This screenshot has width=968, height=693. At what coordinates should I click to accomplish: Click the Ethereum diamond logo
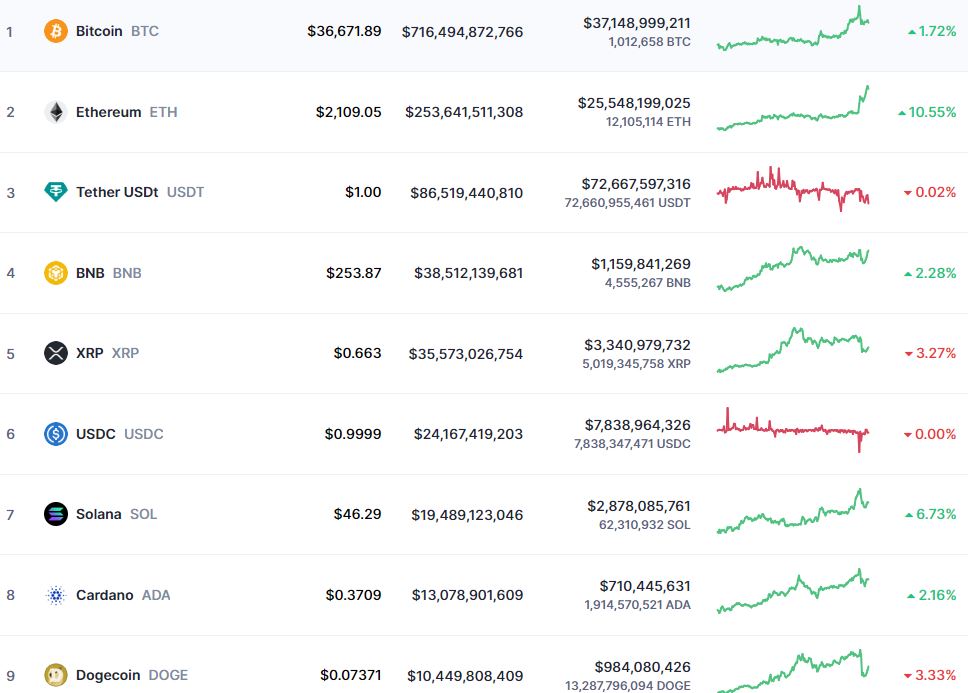pyautogui.click(x=56, y=112)
